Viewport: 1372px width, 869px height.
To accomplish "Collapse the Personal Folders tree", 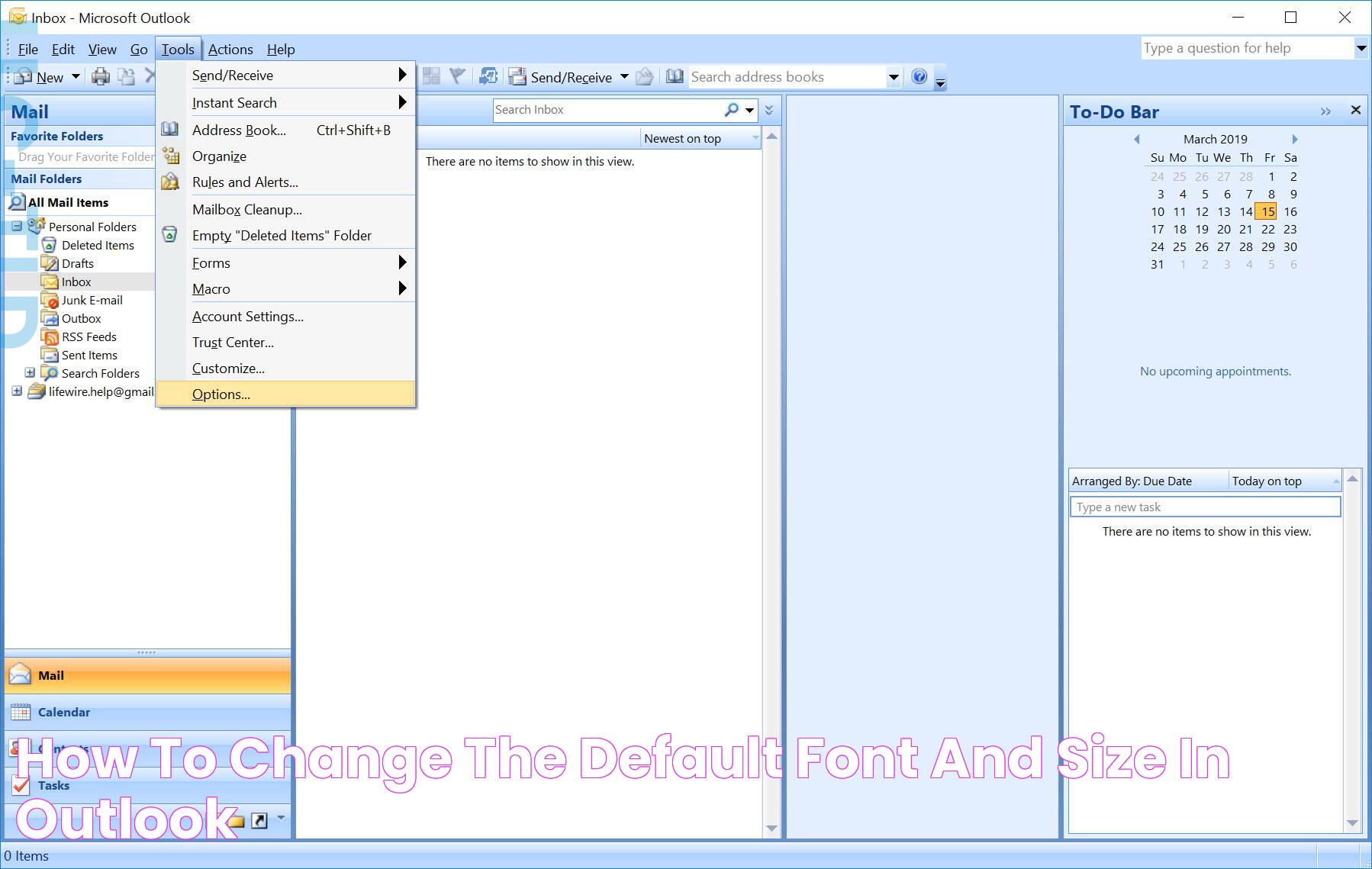I will [17, 227].
